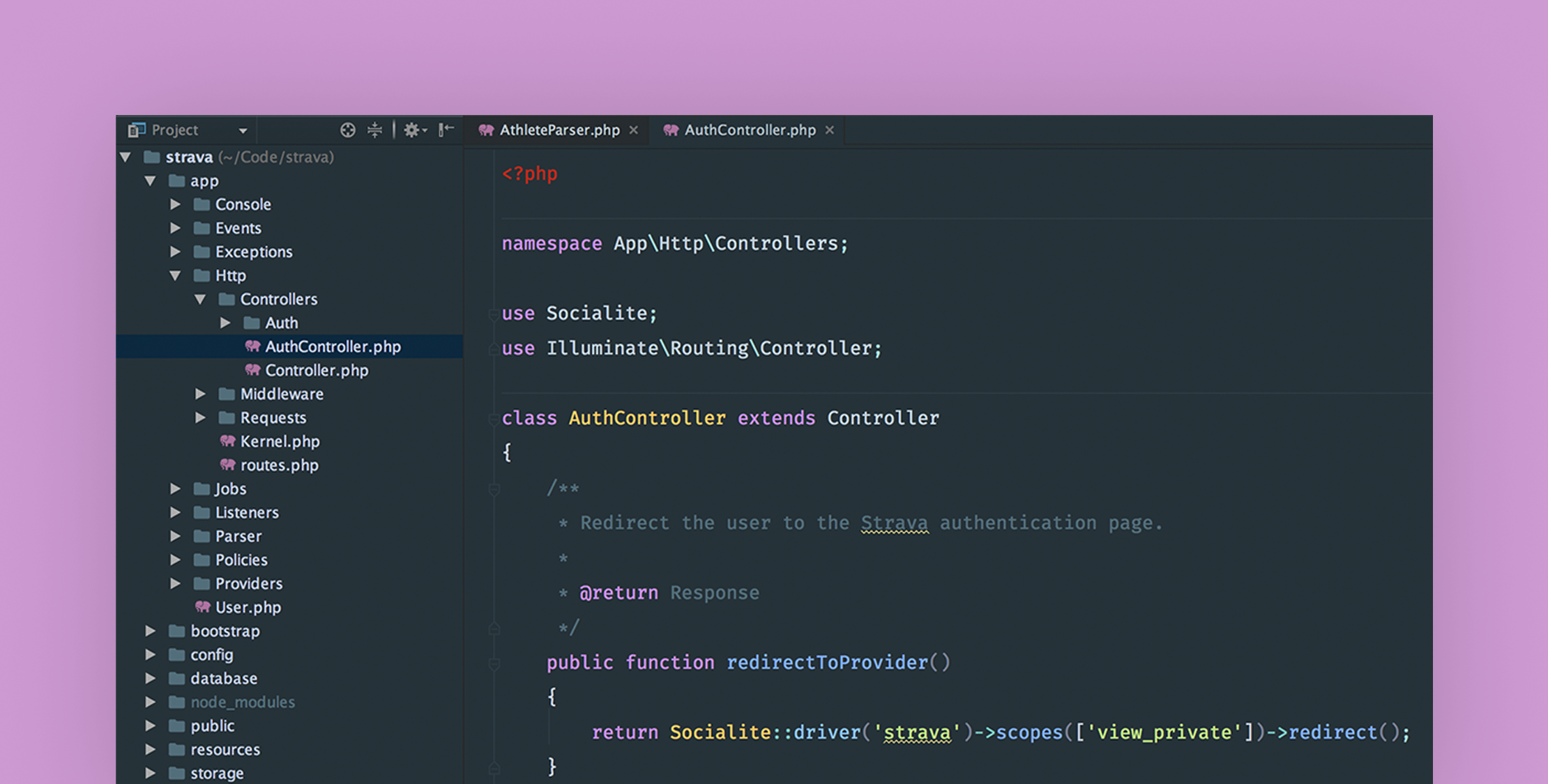Click PHP icon beside User.php

[202, 607]
